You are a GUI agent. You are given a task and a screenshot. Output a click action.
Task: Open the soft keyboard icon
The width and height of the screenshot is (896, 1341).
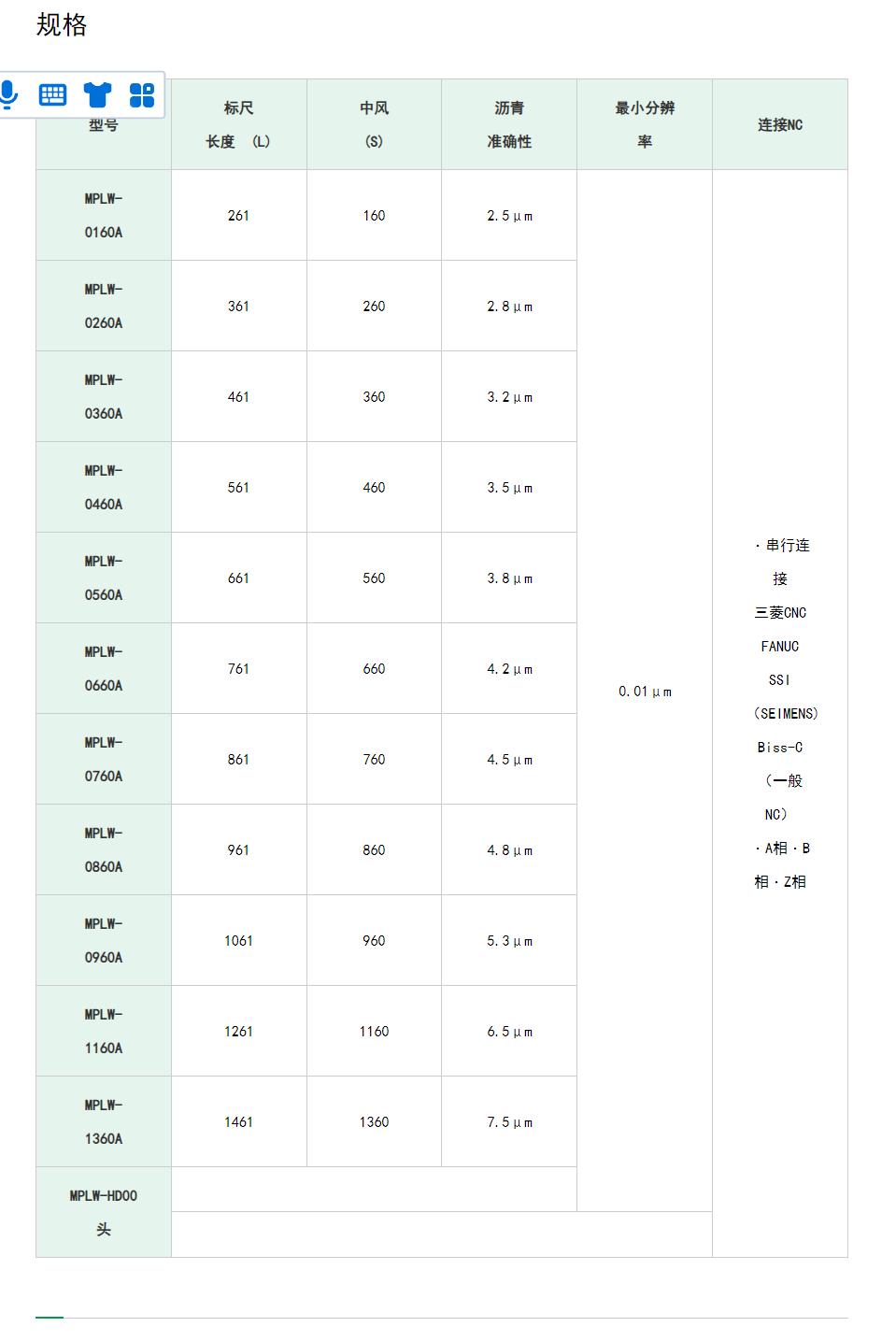(x=52, y=94)
